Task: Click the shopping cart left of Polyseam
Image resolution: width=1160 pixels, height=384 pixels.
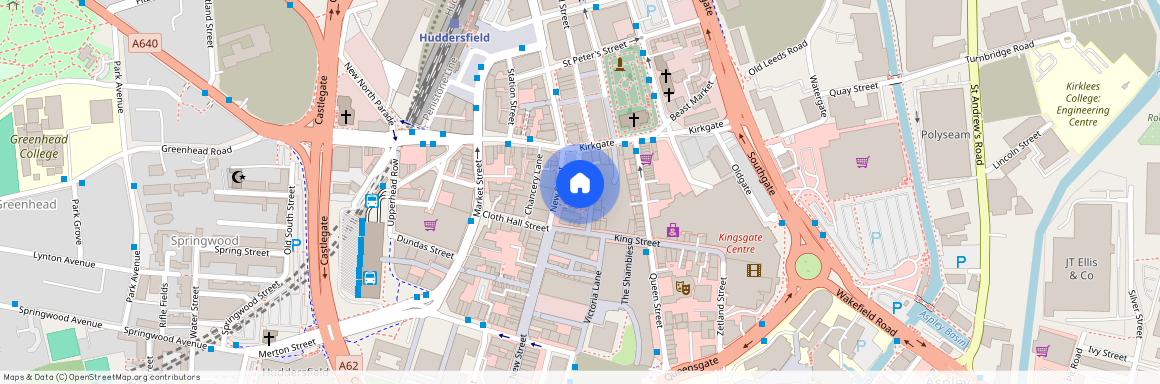Action: [862, 161]
